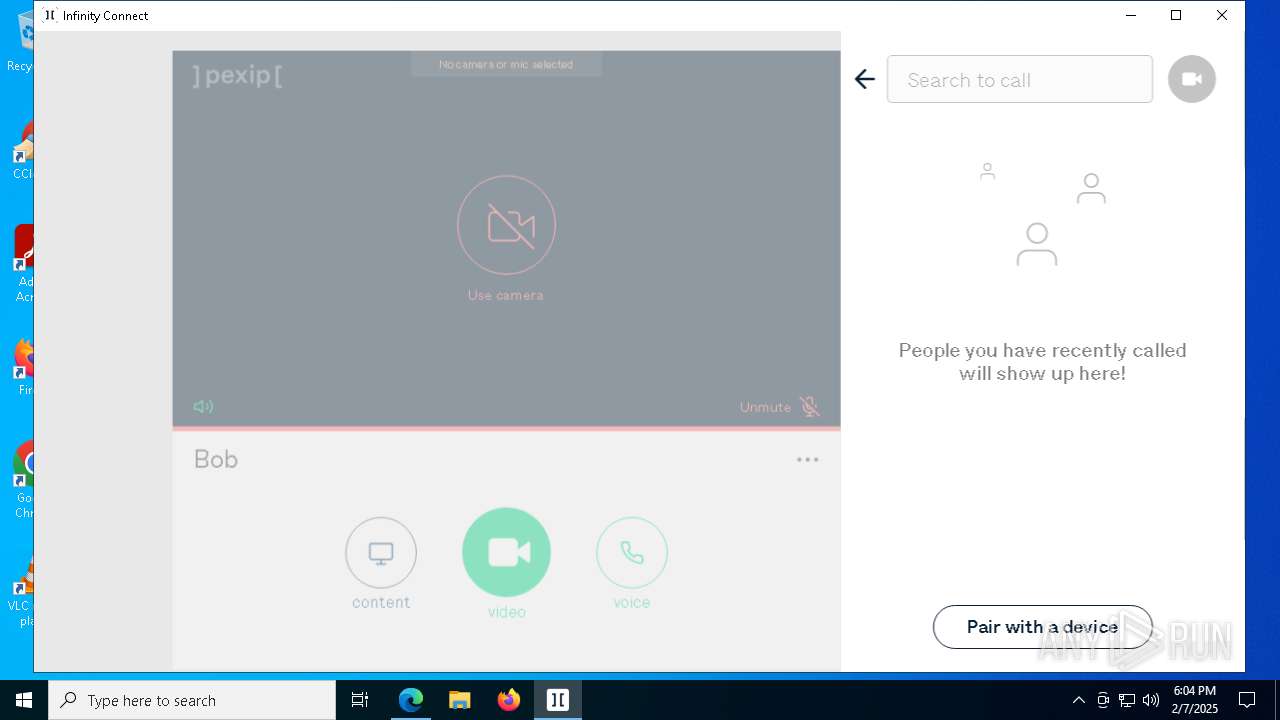
Task: Open File Explorer from taskbar
Action: click(460, 700)
